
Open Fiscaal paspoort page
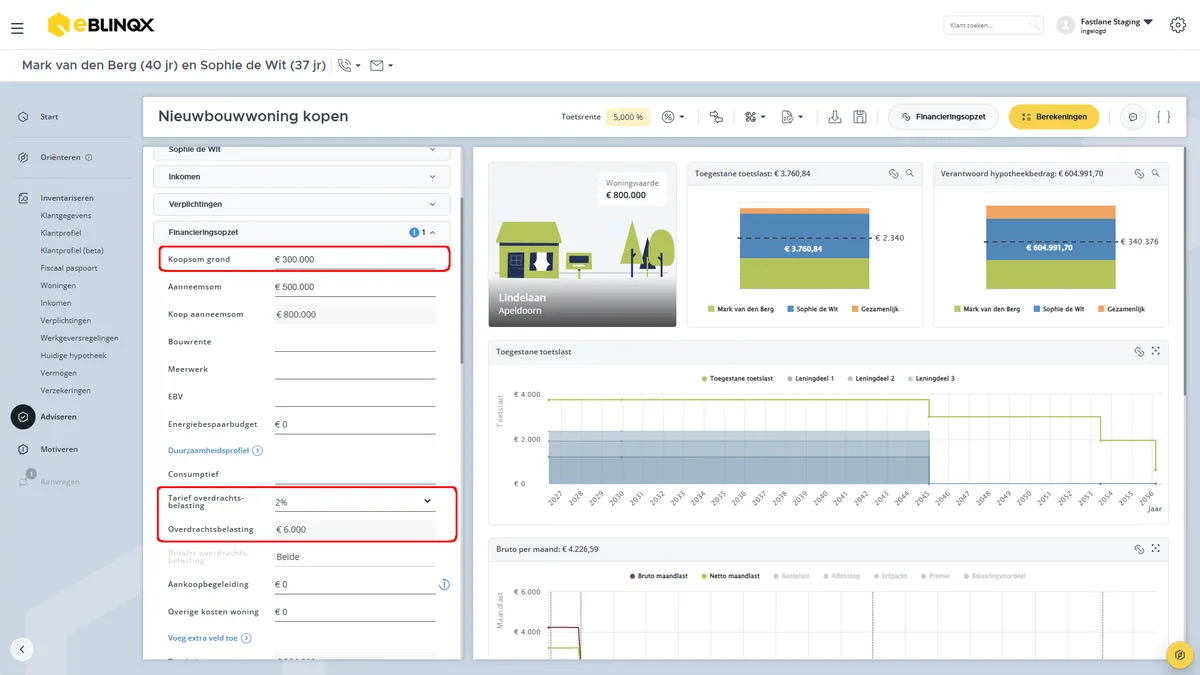pyautogui.click(x=69, y=268)
